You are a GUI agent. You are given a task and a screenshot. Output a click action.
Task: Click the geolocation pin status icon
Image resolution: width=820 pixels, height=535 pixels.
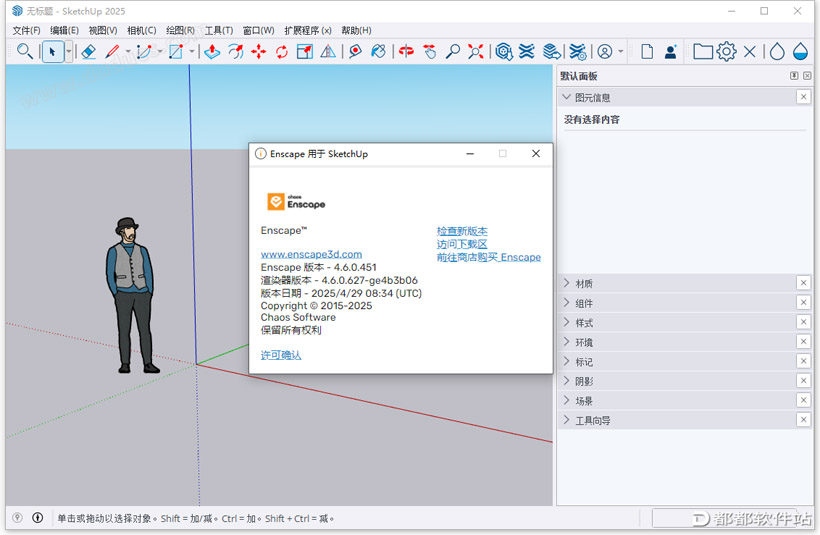pos(17,518)
